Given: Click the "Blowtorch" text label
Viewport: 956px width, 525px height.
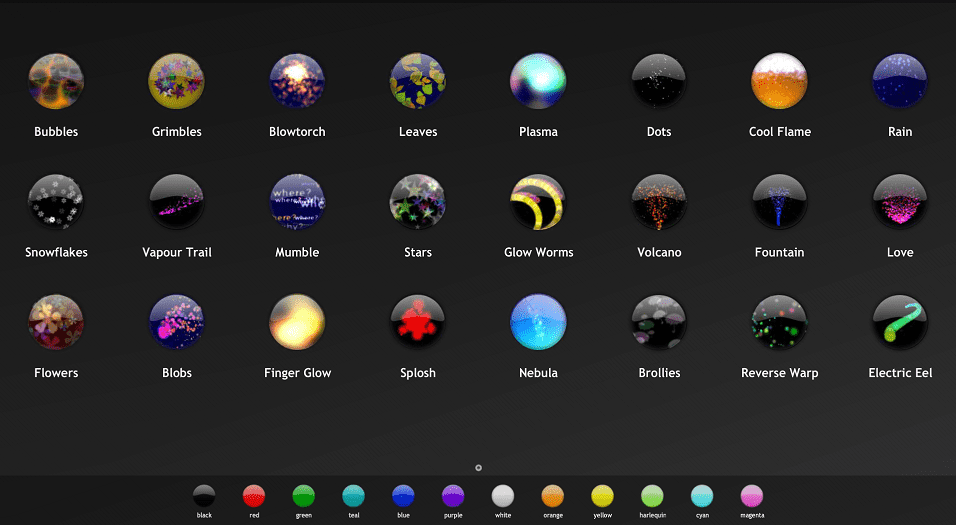Looking at the screenshot, I should (297, 132).
